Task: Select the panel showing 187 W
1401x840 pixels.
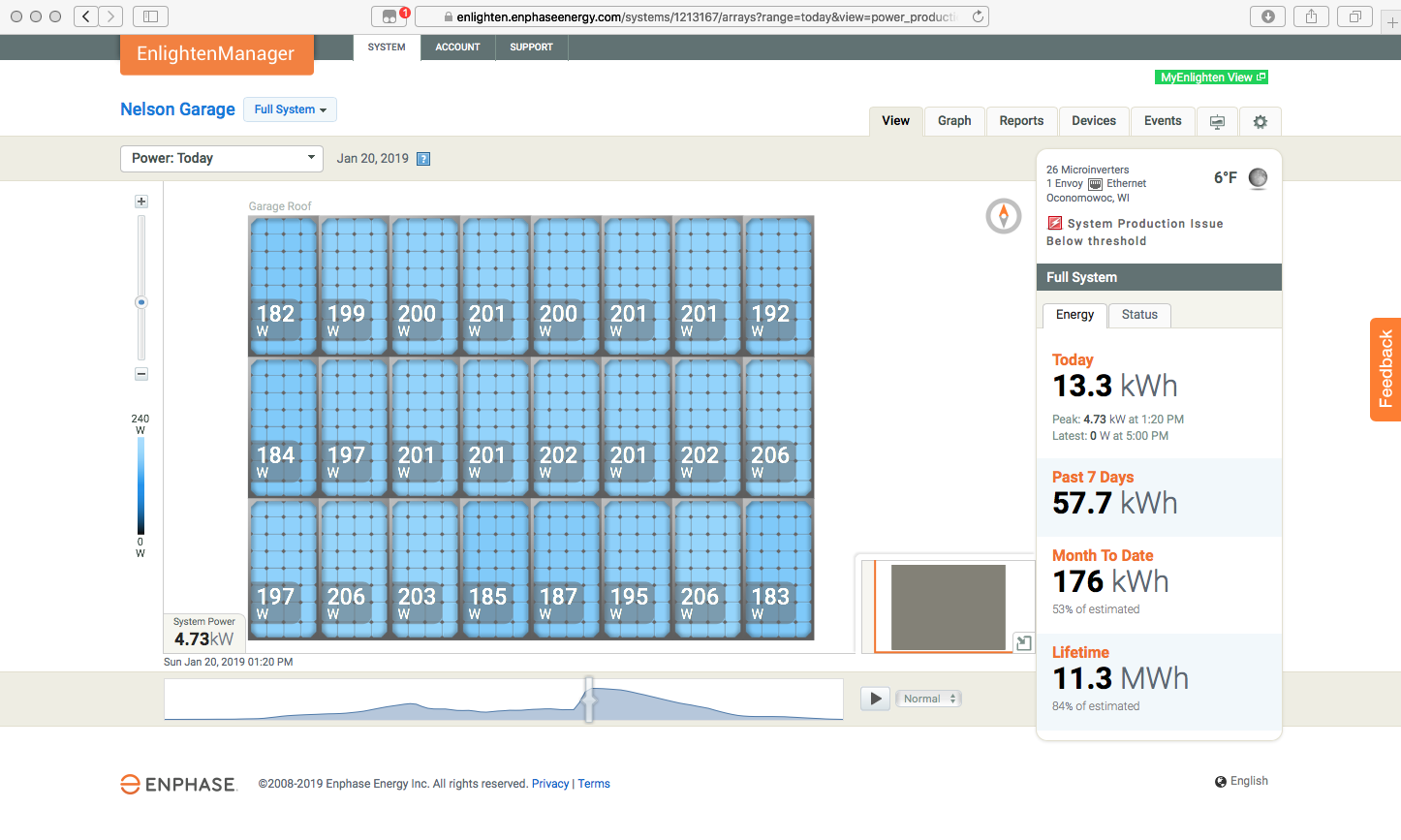Action: (x=567, y=569)
